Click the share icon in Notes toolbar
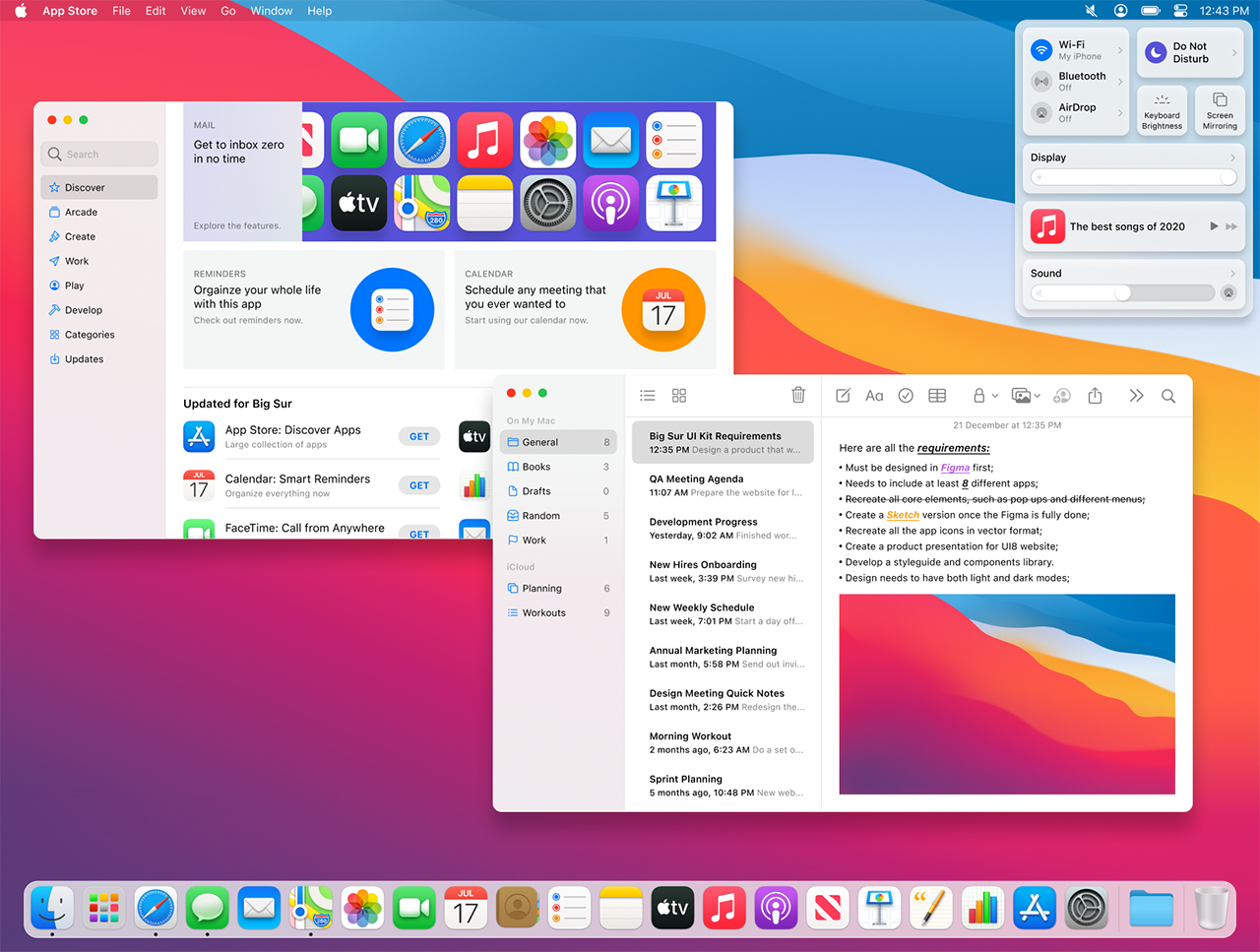1260x952 pixels. 1095,395
